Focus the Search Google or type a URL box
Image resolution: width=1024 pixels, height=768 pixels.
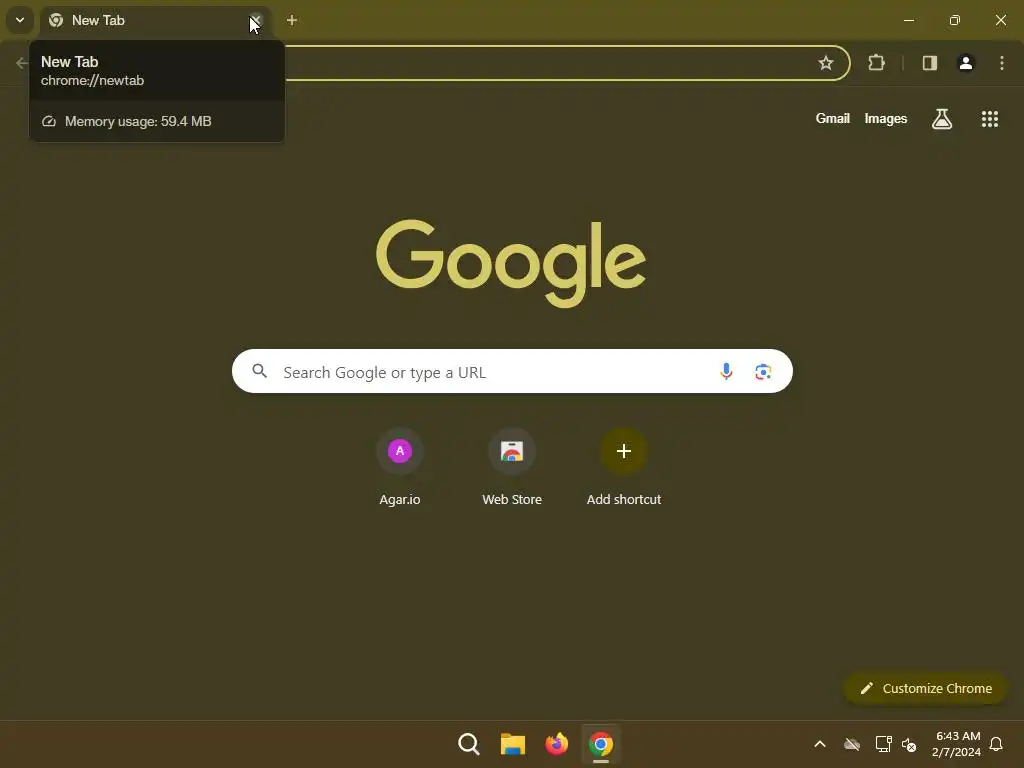tap(512, 372)
